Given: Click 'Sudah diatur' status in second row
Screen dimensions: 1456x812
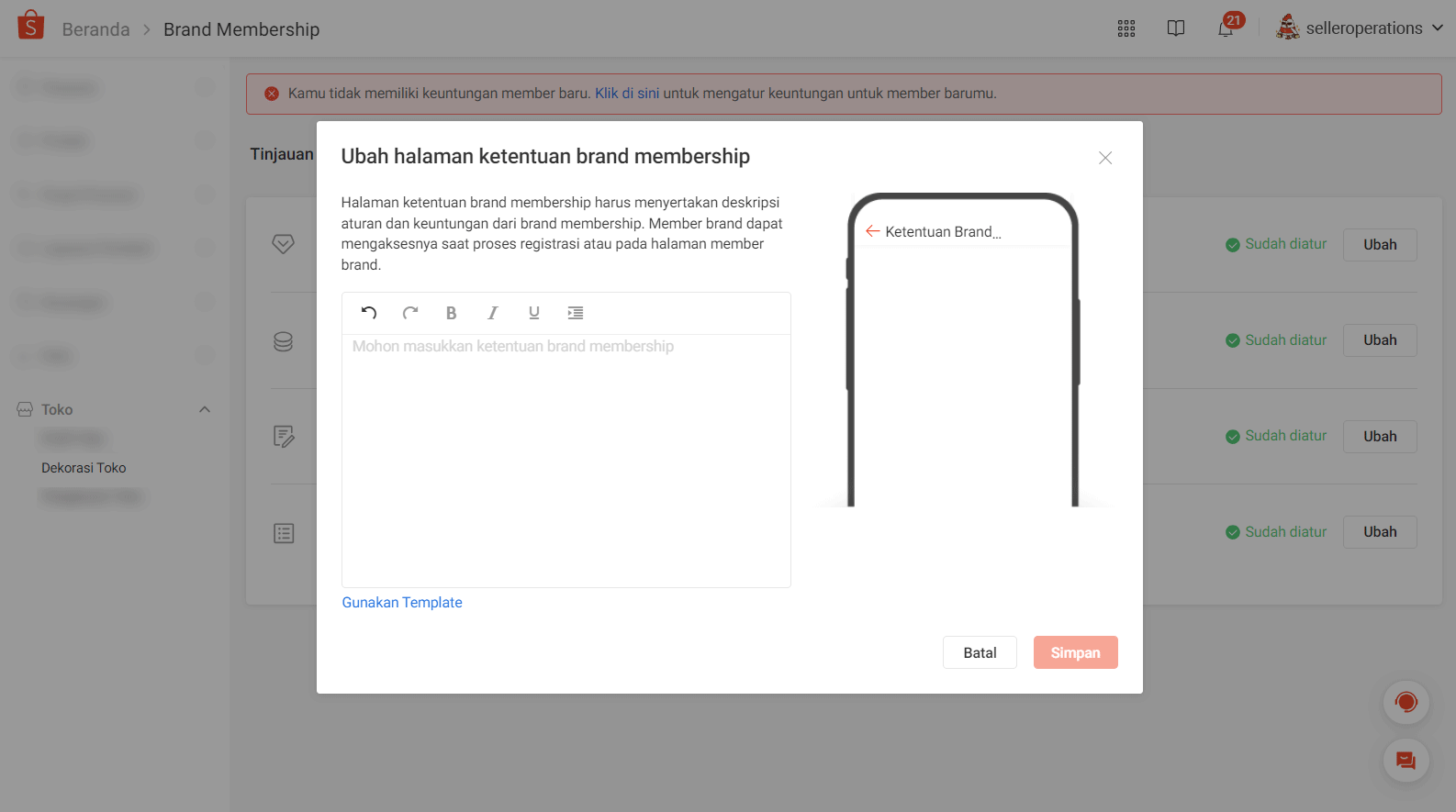Looking at the screenshot, I should tap(1276, 340).
